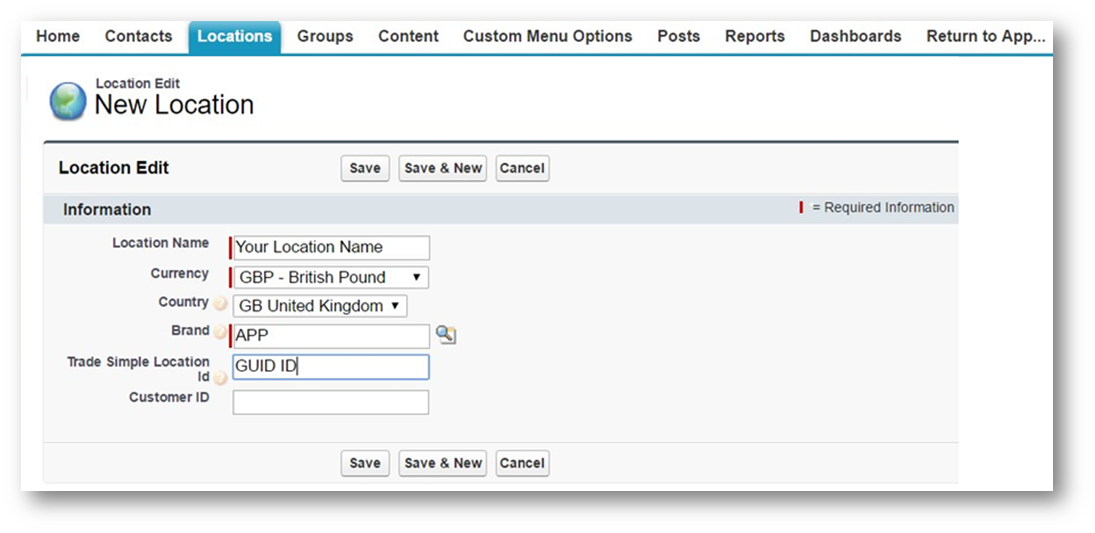Open the Currency dropdown showing GBP
Image resolution: width=1095 pixels, height=533 pixels.
tap(331, 277)
